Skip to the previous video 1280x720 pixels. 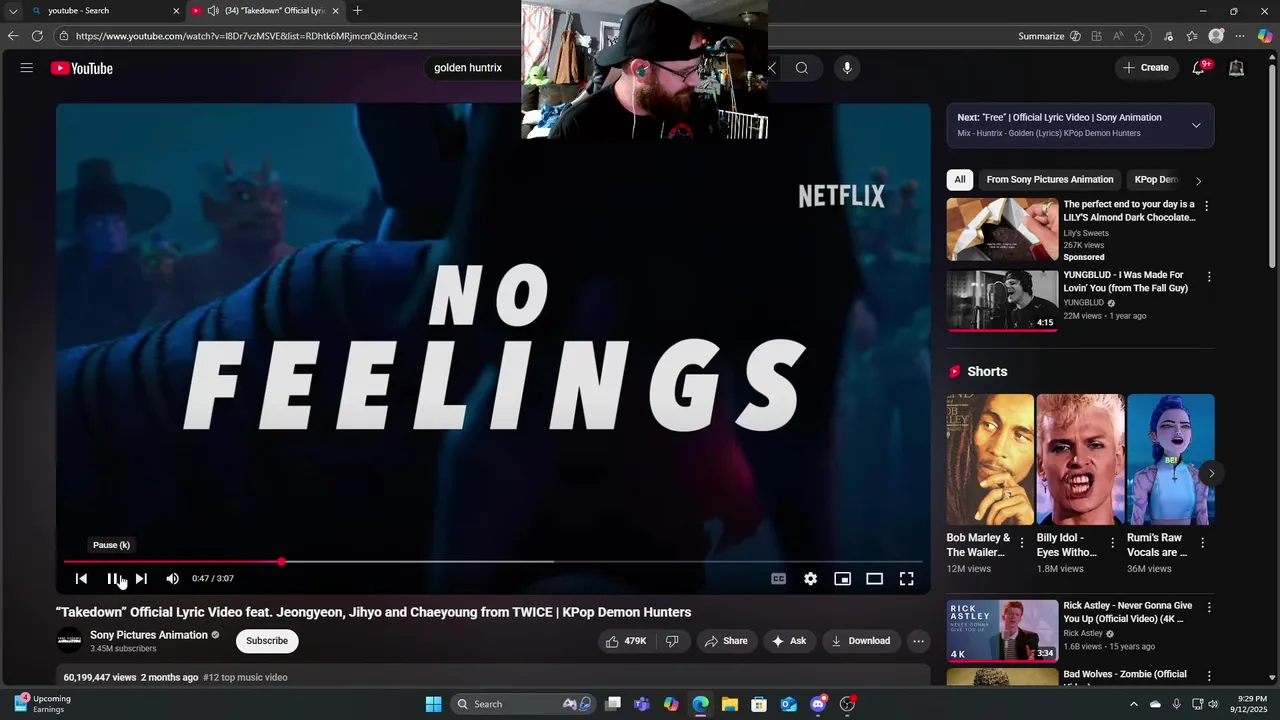81,579
